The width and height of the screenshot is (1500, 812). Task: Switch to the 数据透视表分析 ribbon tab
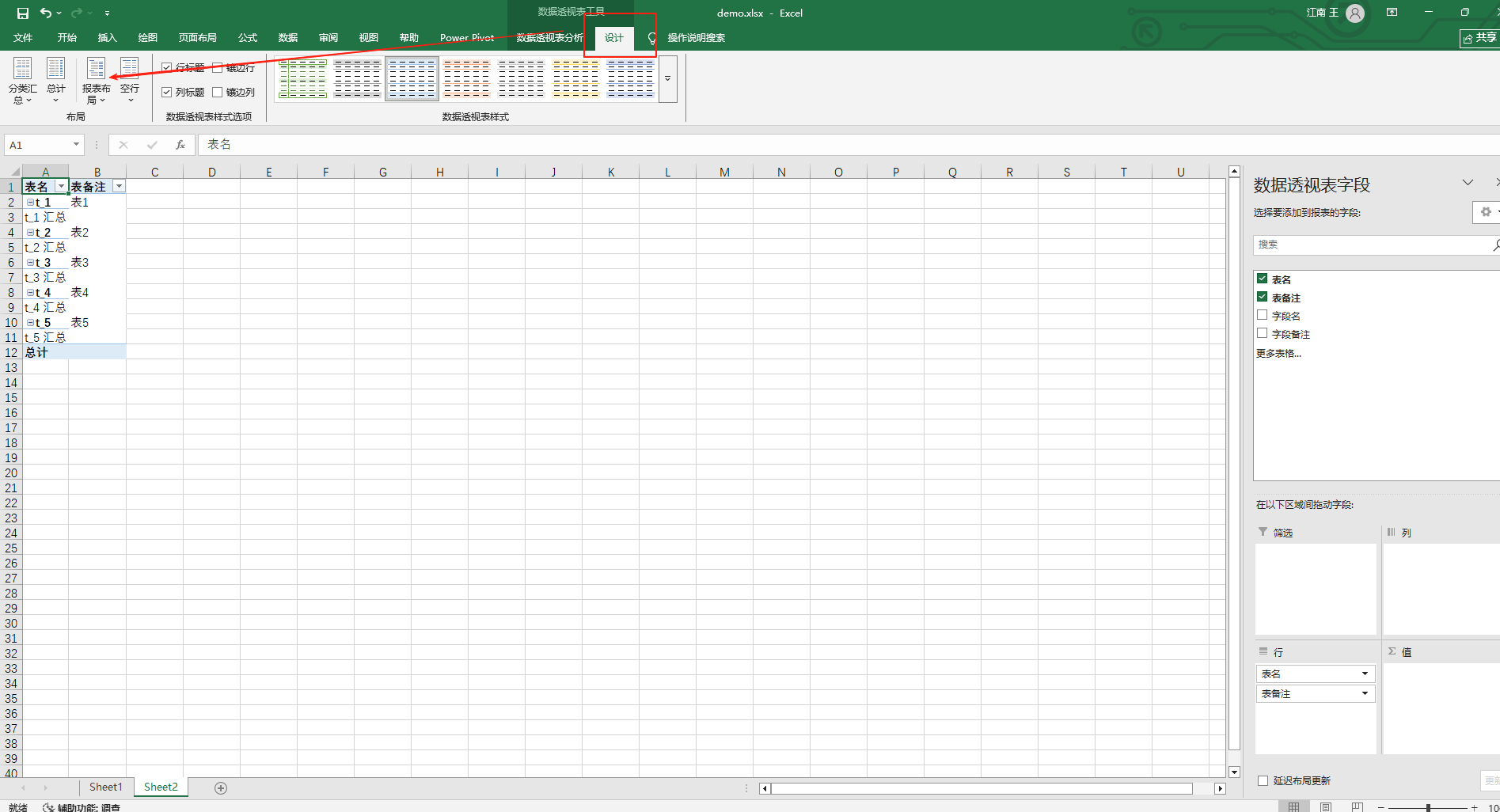pyautogui.click(x=549, y=38)
